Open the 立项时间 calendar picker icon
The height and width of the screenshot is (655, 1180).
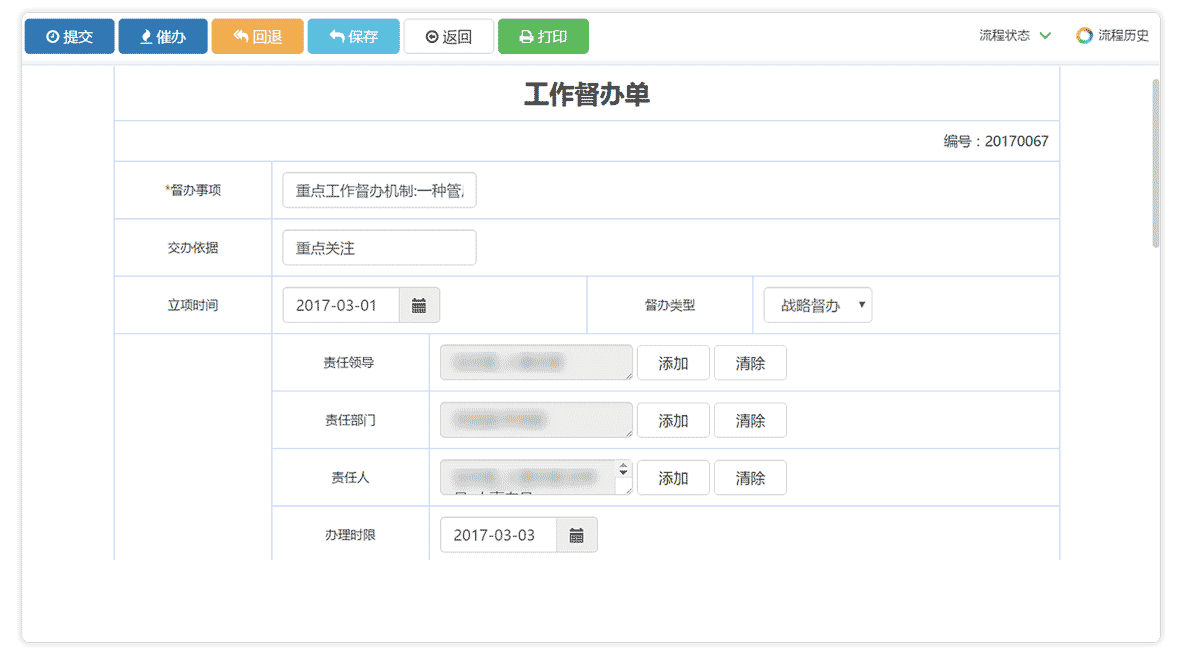pyautogui.click(x=419, y=305)
